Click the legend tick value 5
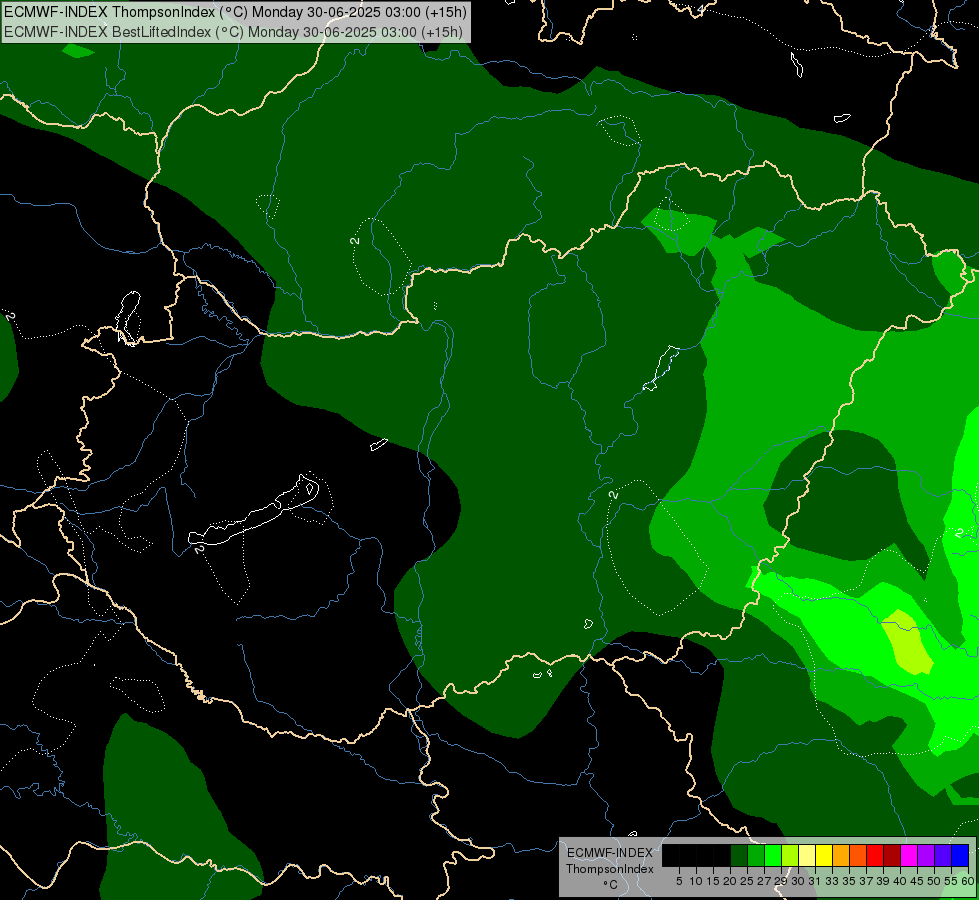 point(679,881)
